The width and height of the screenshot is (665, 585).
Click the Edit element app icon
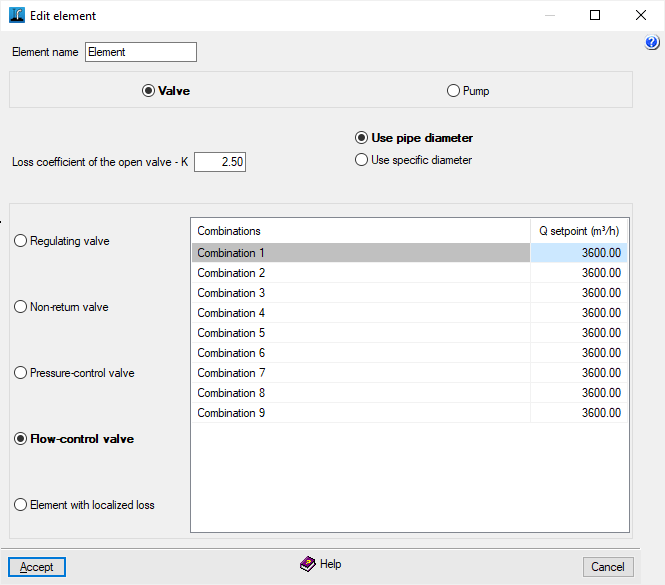[17, 15]
